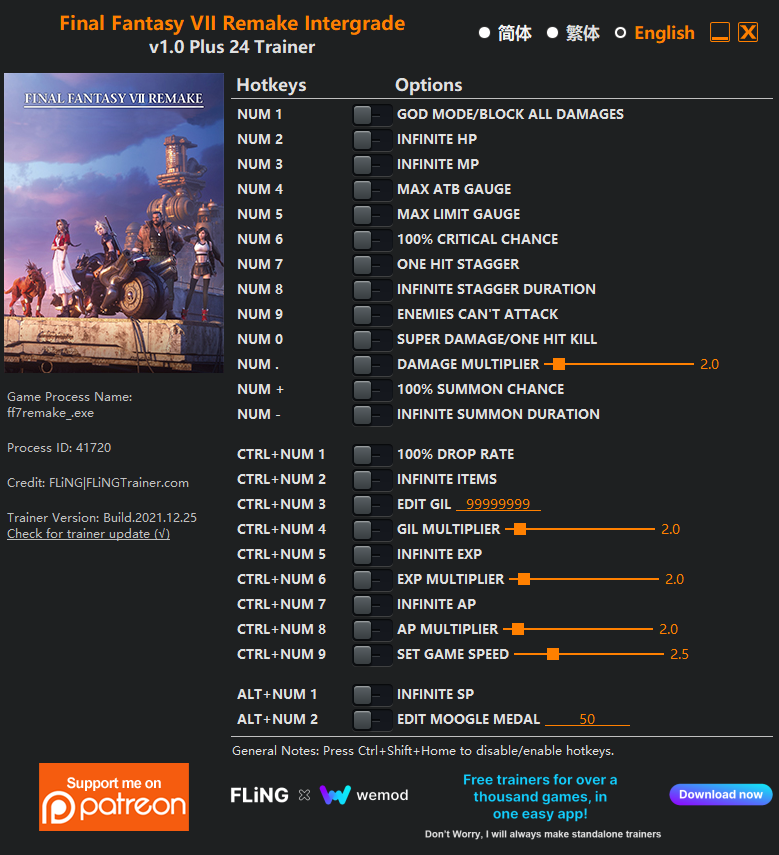Click the Options column header
The image size is (779, 855).
[x=428, y=85]
